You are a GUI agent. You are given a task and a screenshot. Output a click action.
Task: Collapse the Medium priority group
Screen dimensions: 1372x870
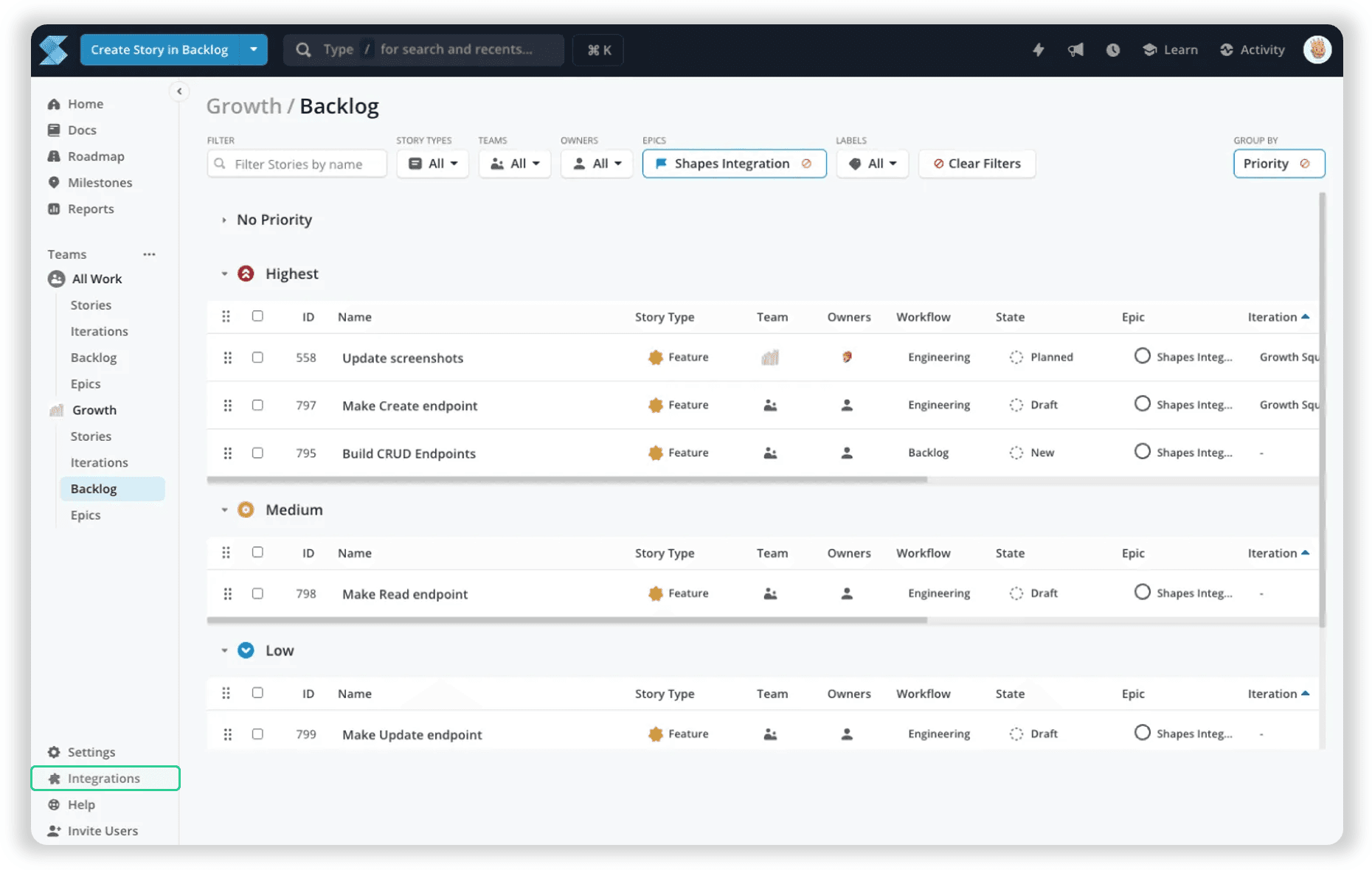click(224, 509)
